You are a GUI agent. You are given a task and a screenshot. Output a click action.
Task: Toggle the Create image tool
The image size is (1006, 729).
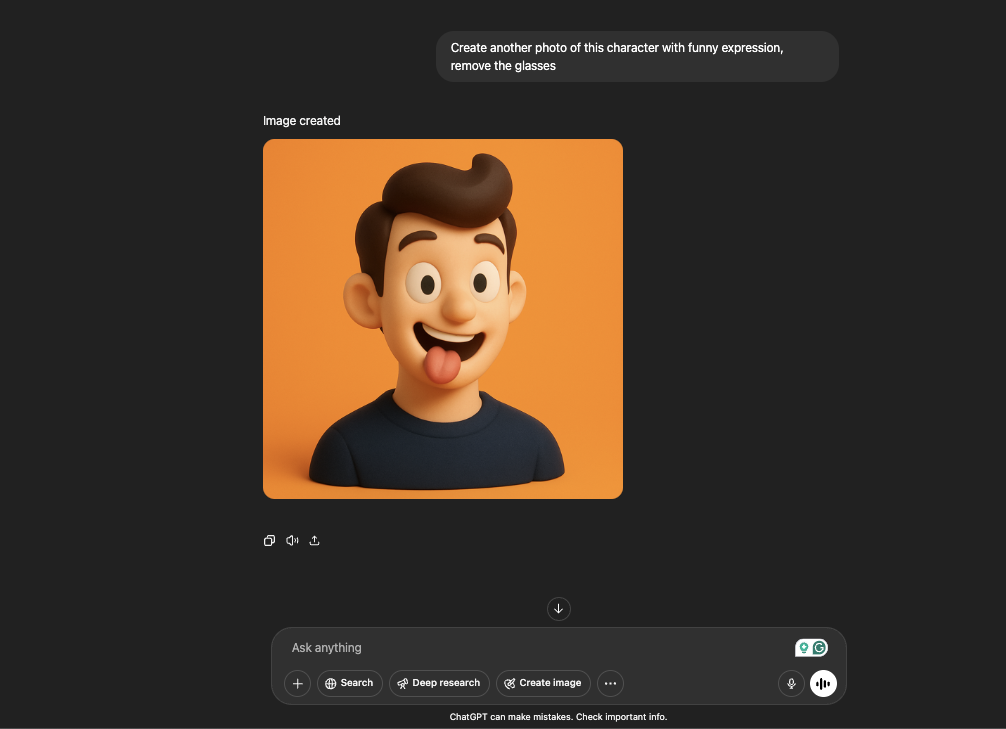coord(543,684)
